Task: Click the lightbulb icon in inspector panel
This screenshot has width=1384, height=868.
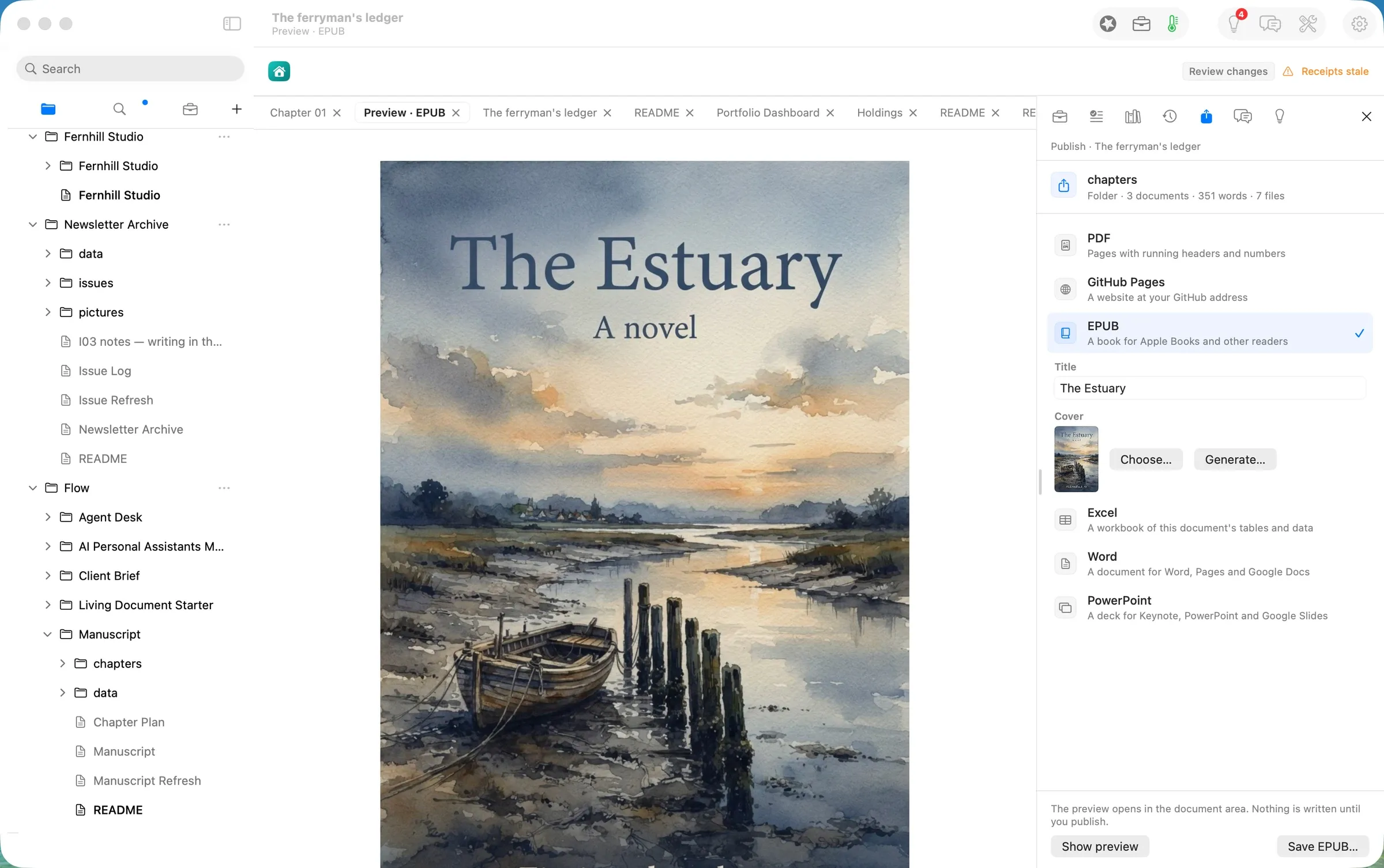Action: pyautogui.click(x=1279, y=116)
